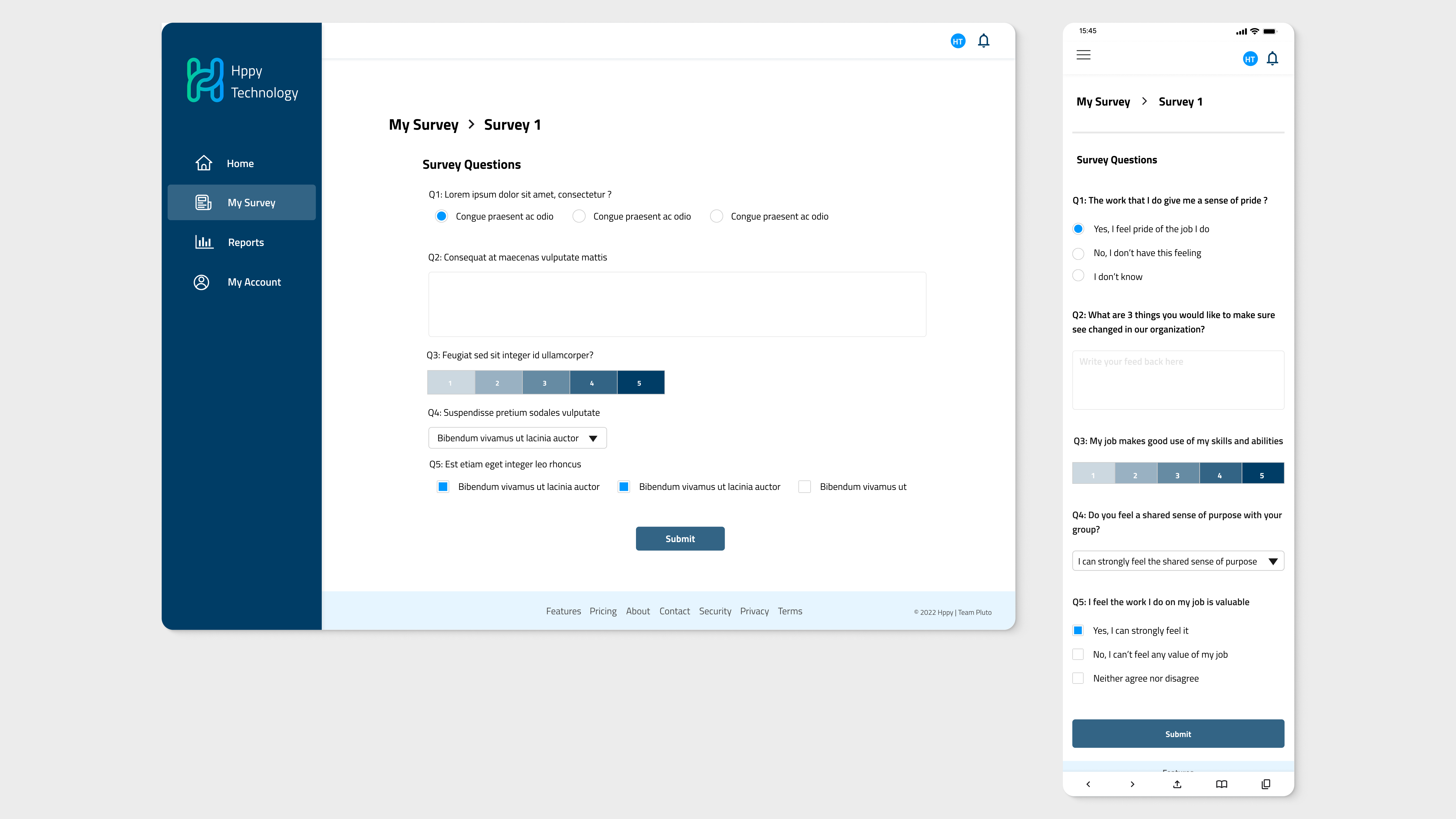The width and height of the screenshot is (1456, 819).
Task: Uncheck first Bibendum vivamus ut lacinia auctor checkbox
Action: [x=443, y=487]
